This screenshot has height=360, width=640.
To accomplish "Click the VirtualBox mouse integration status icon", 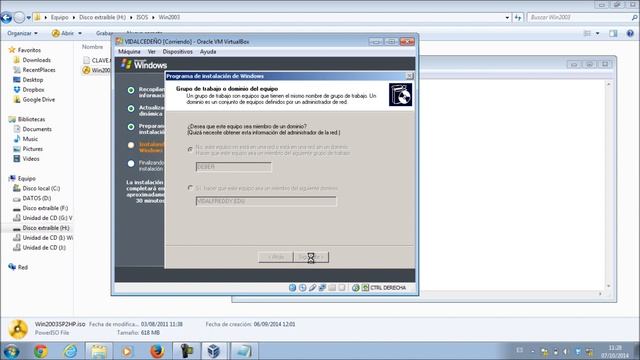I will (356, 288).
